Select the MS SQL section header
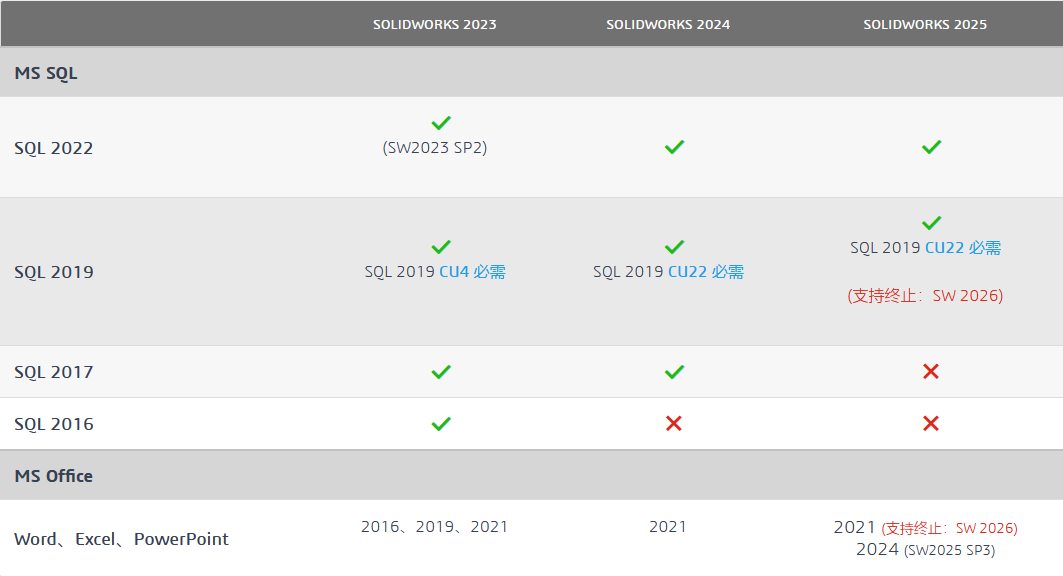 (x=532, y=73)
